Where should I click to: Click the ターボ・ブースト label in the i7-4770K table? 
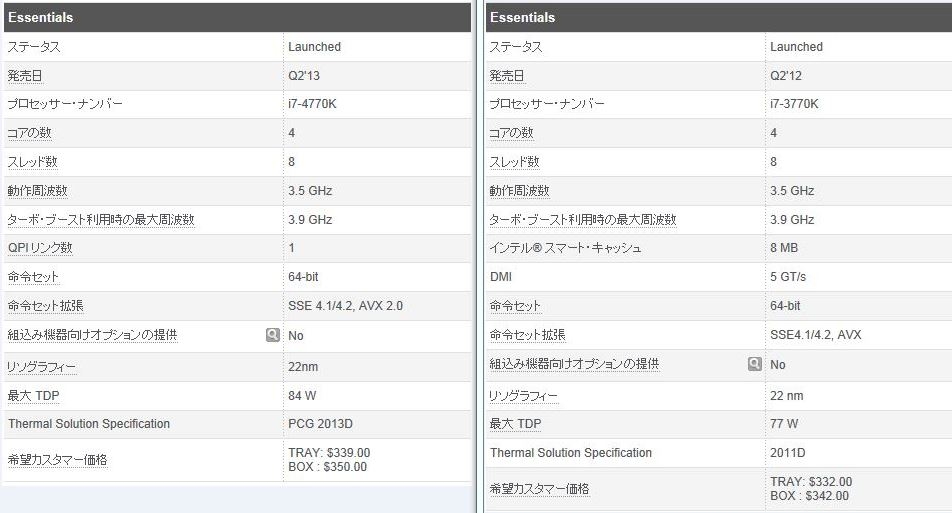coord(100,220)
